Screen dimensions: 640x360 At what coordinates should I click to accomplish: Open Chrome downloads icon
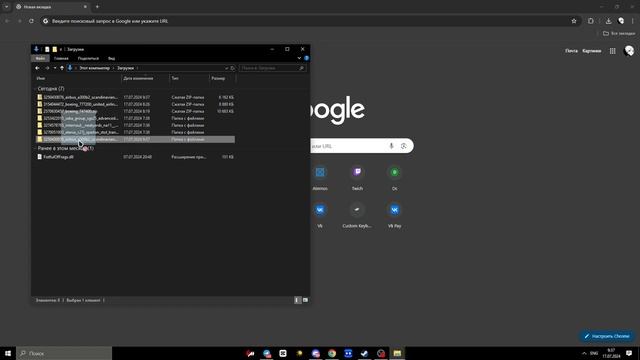point(608,21)
